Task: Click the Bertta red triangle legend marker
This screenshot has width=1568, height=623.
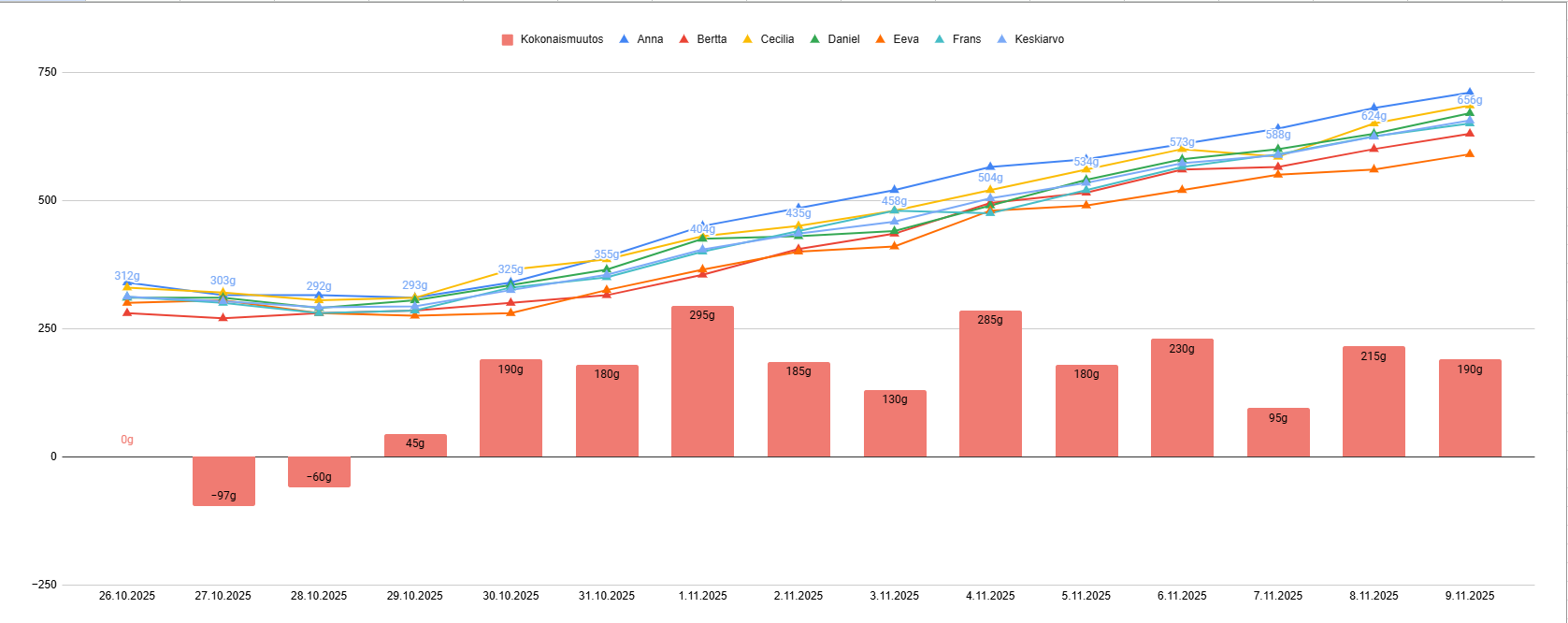Action: [x=683, y=39]
